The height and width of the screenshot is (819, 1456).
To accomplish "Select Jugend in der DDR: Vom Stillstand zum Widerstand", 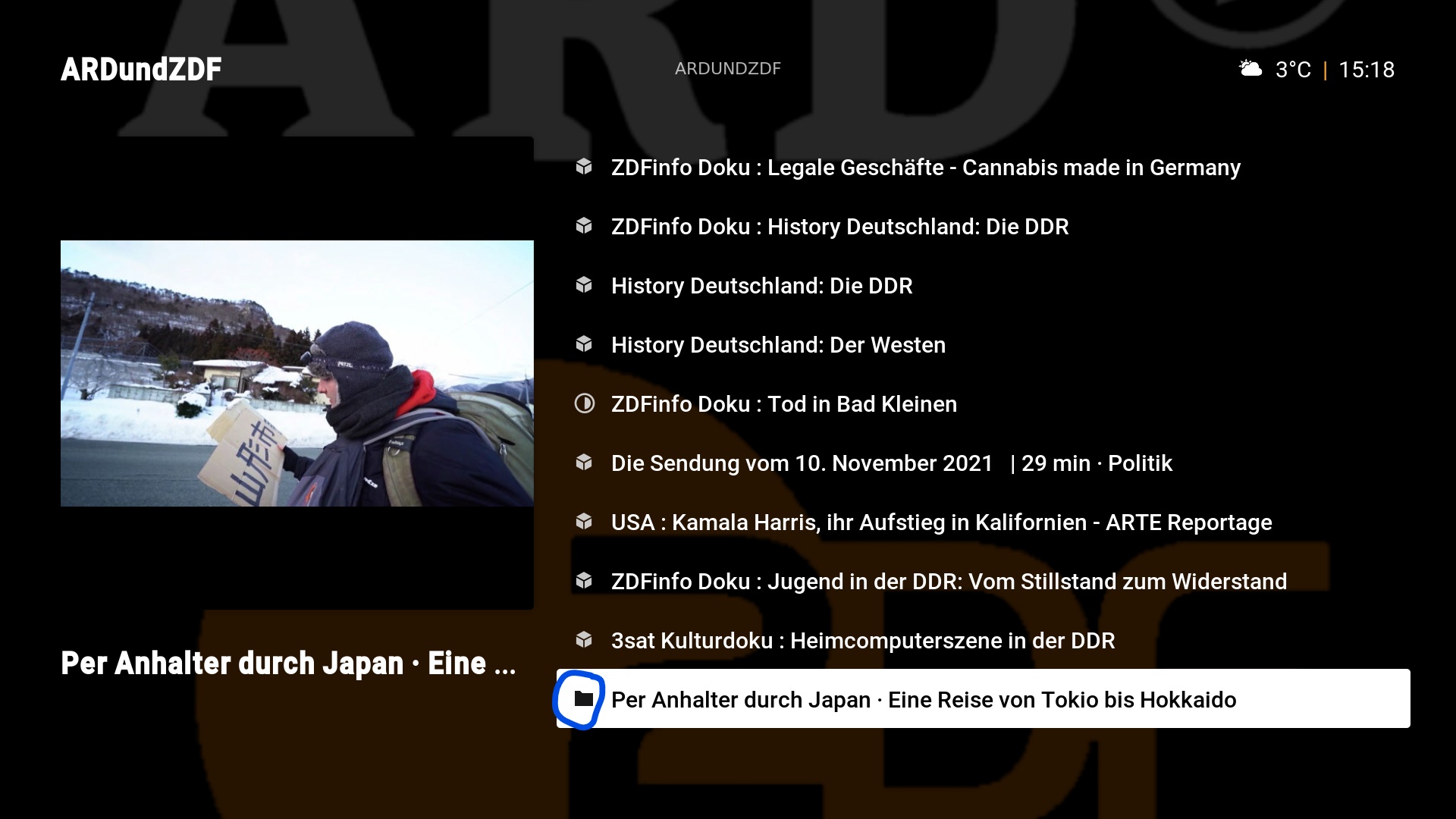I will (x=984, y=581).
